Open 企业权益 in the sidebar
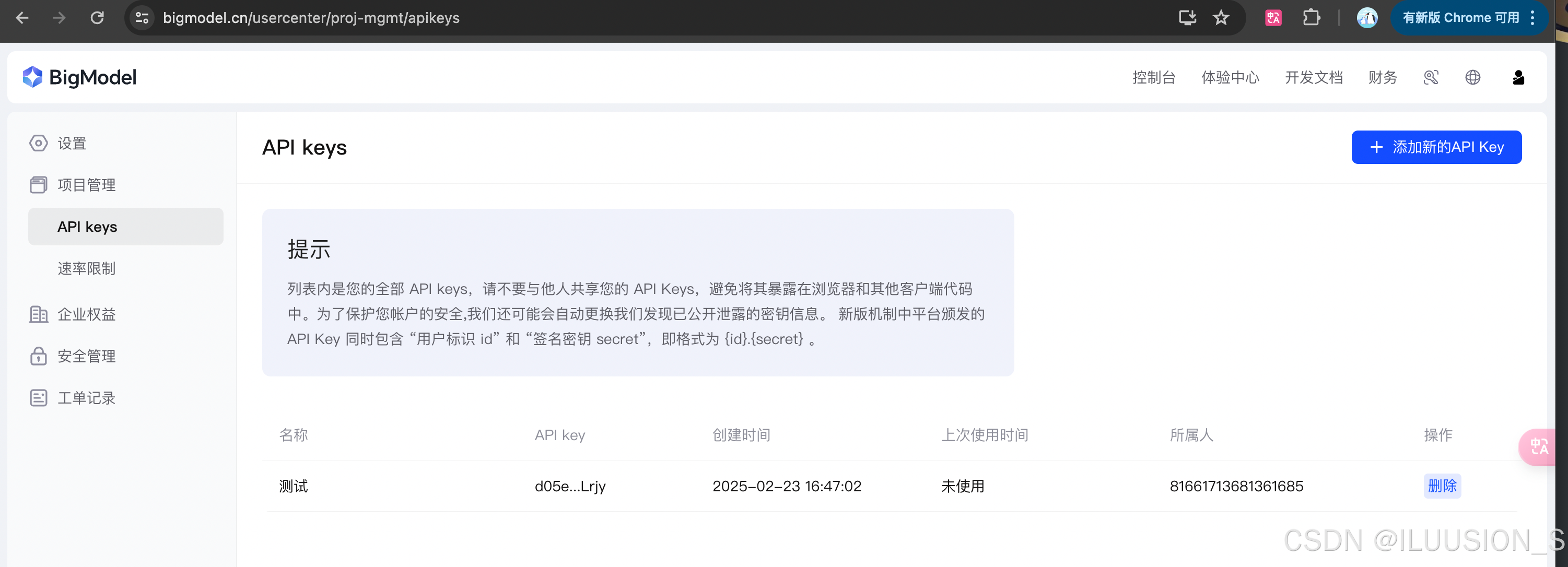1568x567 pixels. 86,314
